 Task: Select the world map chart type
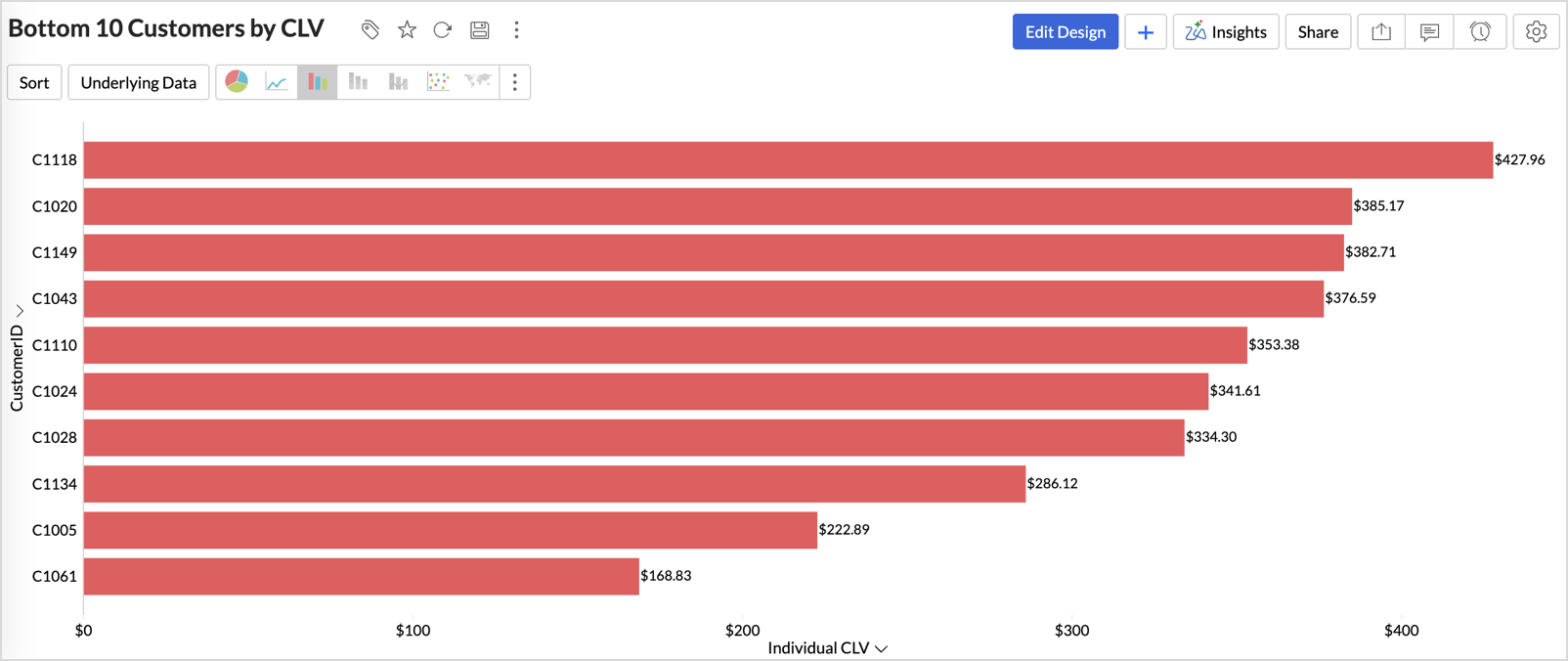point(478,82)
